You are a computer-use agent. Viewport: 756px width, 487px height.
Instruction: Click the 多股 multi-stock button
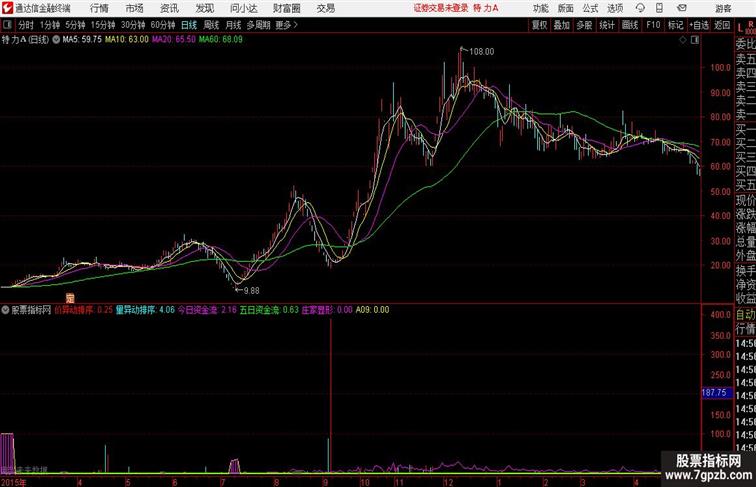(584, 25)
